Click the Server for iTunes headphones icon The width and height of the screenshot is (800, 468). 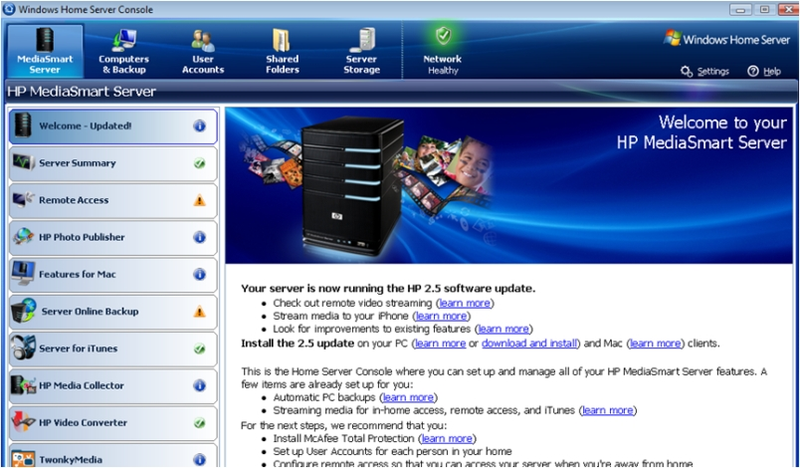23,348
